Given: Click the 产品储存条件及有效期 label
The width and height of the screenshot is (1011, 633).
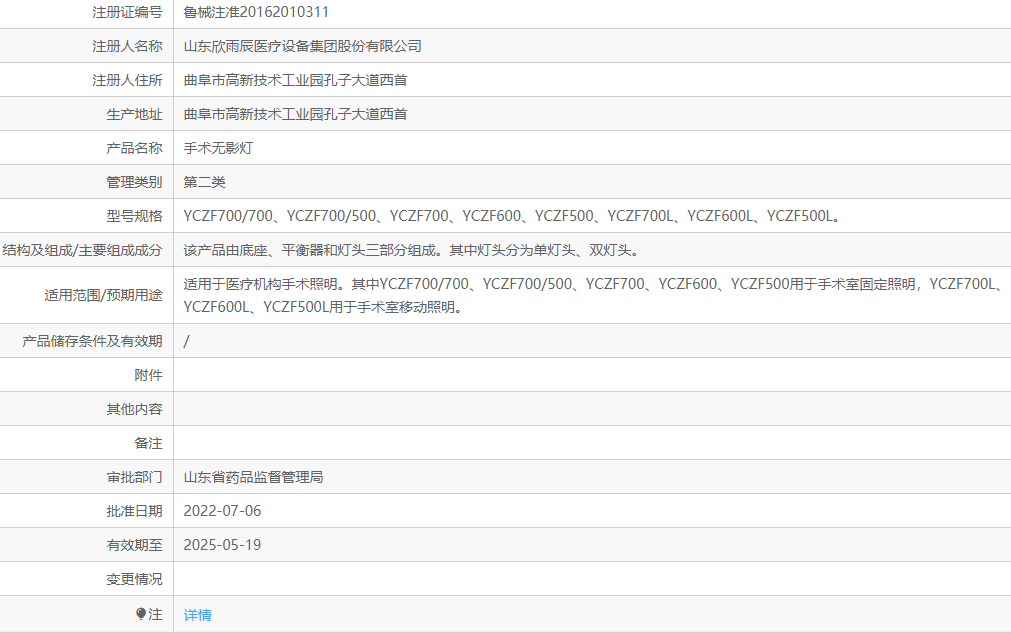Looking at the screenshot, I should pos(92,342).
